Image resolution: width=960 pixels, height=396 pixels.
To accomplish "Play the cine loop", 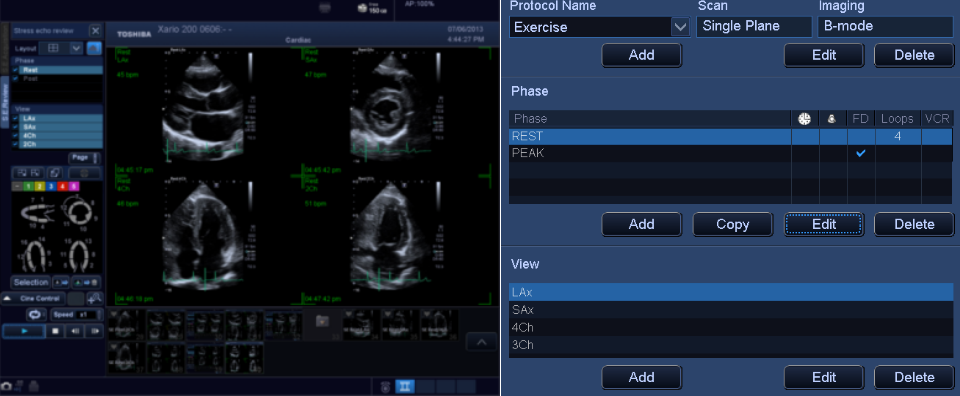I will point(24,331).
